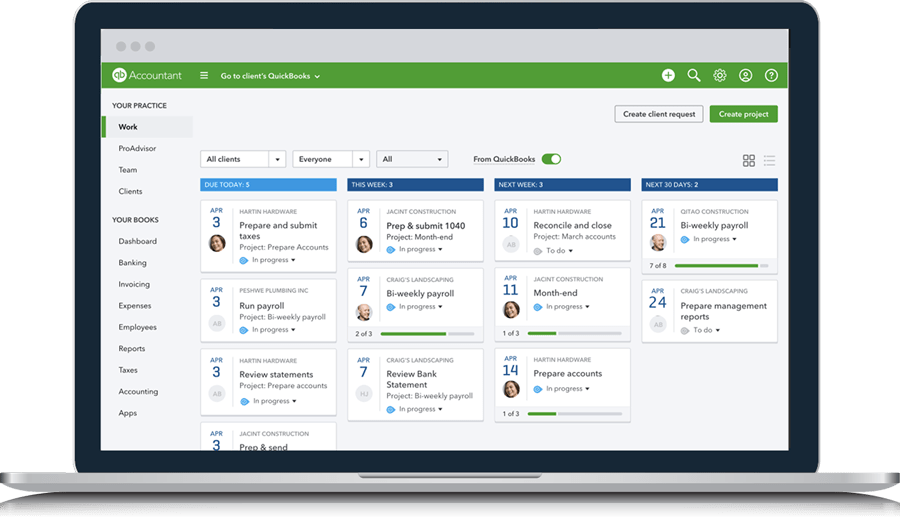Click avatar on Prepare and submit taxes card
Viewport: 900px width, 517px height.
(x=217, y=243)
